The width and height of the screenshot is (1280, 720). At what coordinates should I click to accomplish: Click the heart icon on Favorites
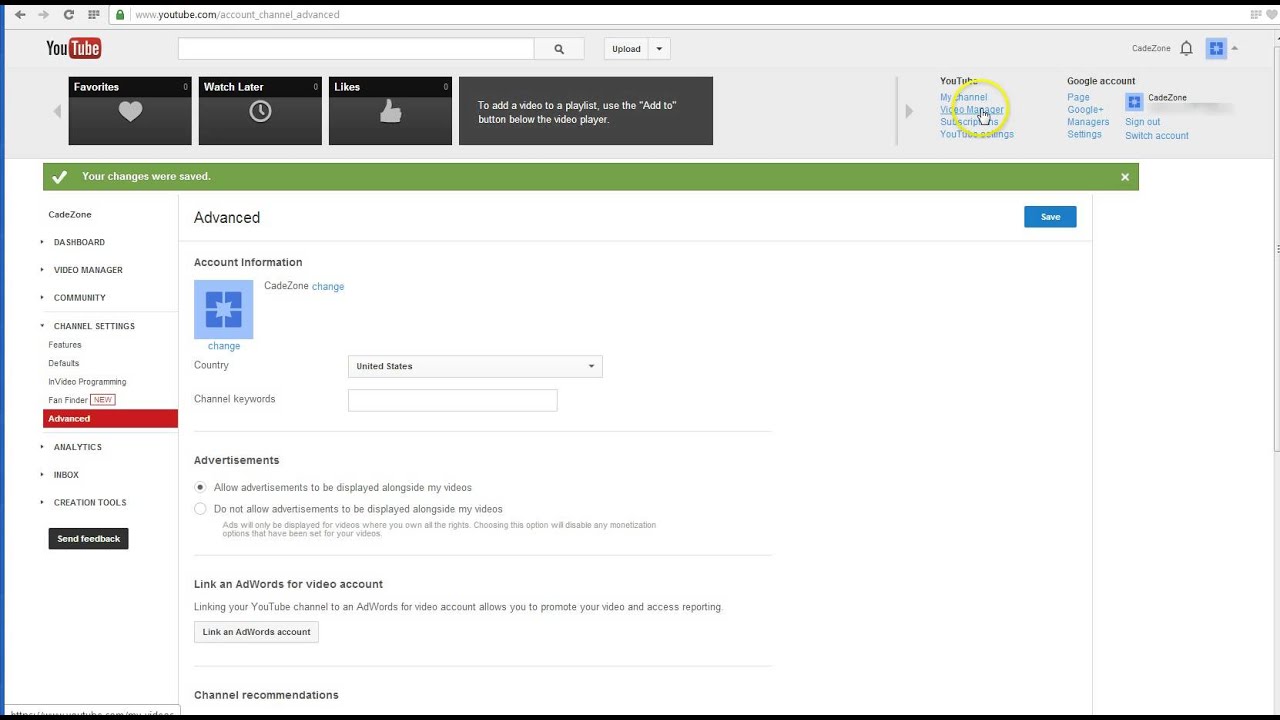(130, 112)
